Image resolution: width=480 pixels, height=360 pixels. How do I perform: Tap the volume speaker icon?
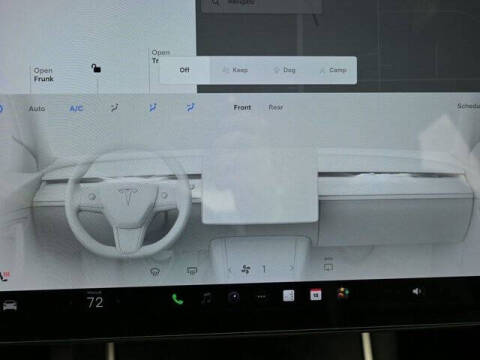click(417, 292)
